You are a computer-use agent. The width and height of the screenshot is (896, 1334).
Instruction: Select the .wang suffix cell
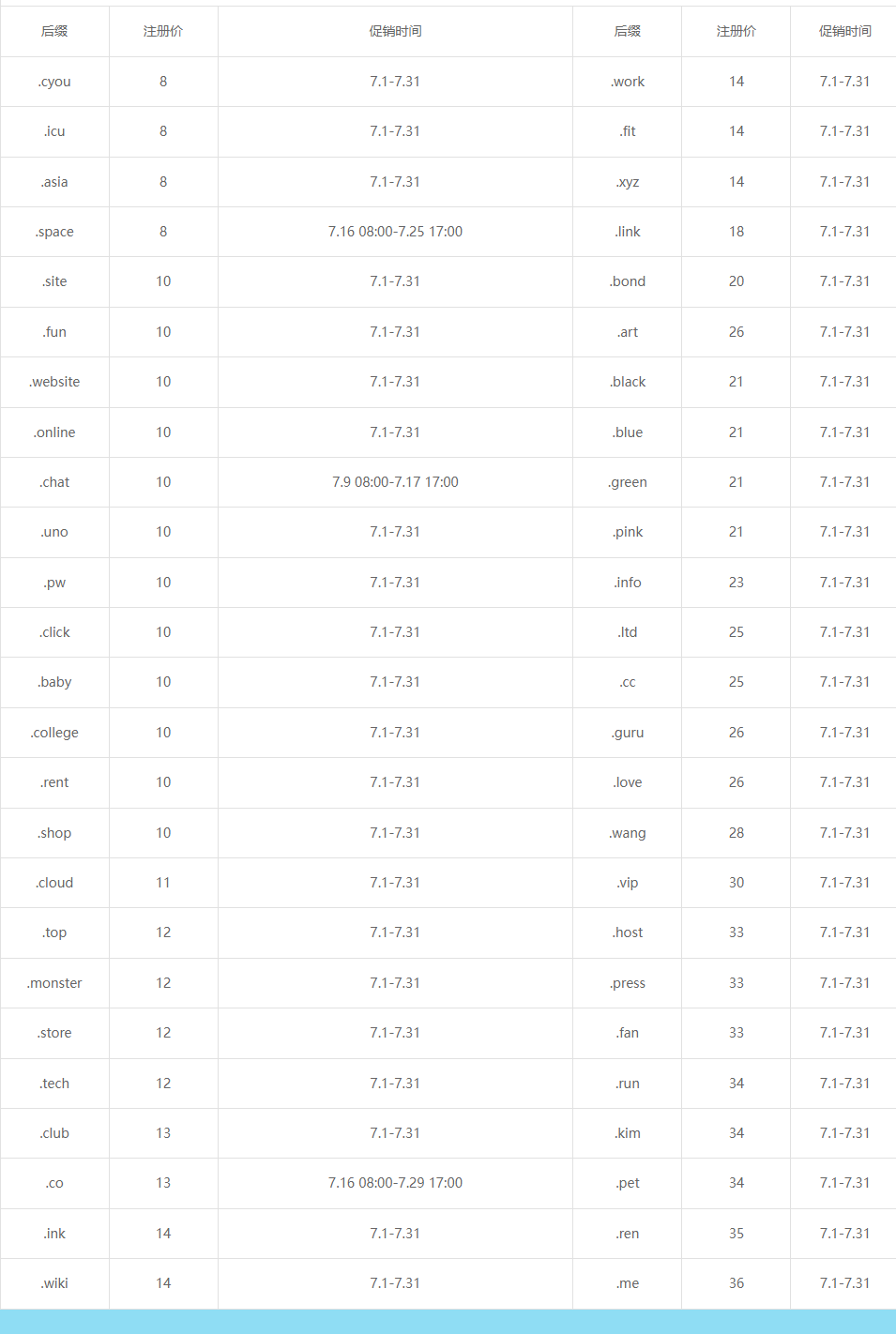(x=628, y=833)
